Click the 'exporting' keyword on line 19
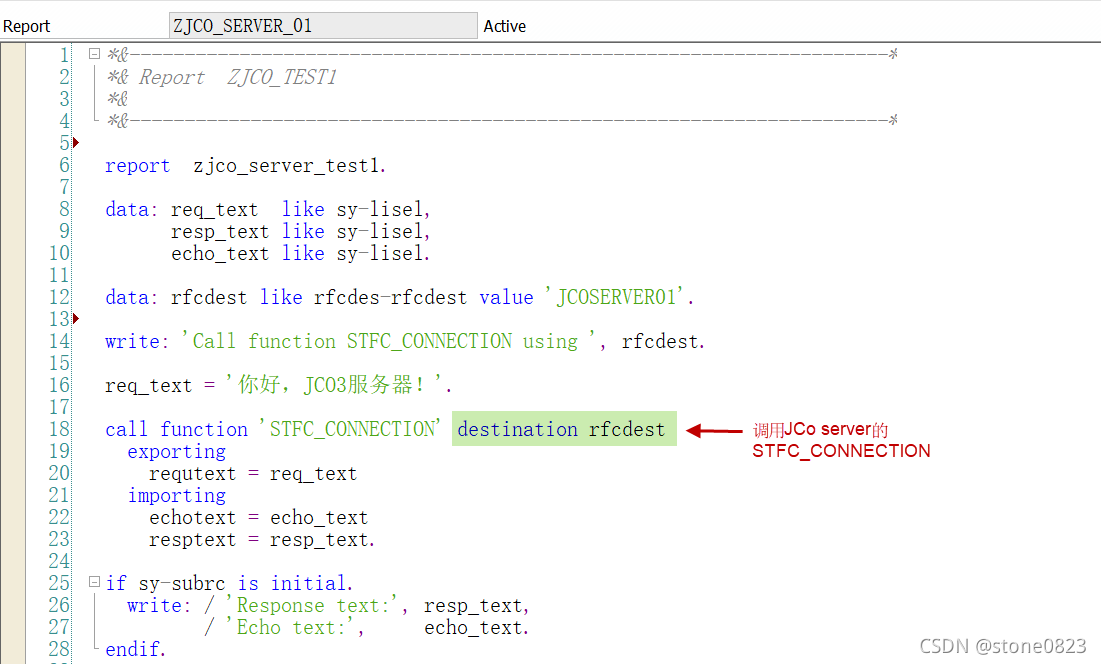Screen dimensions: 1101x664 click(x=176, y=451)
